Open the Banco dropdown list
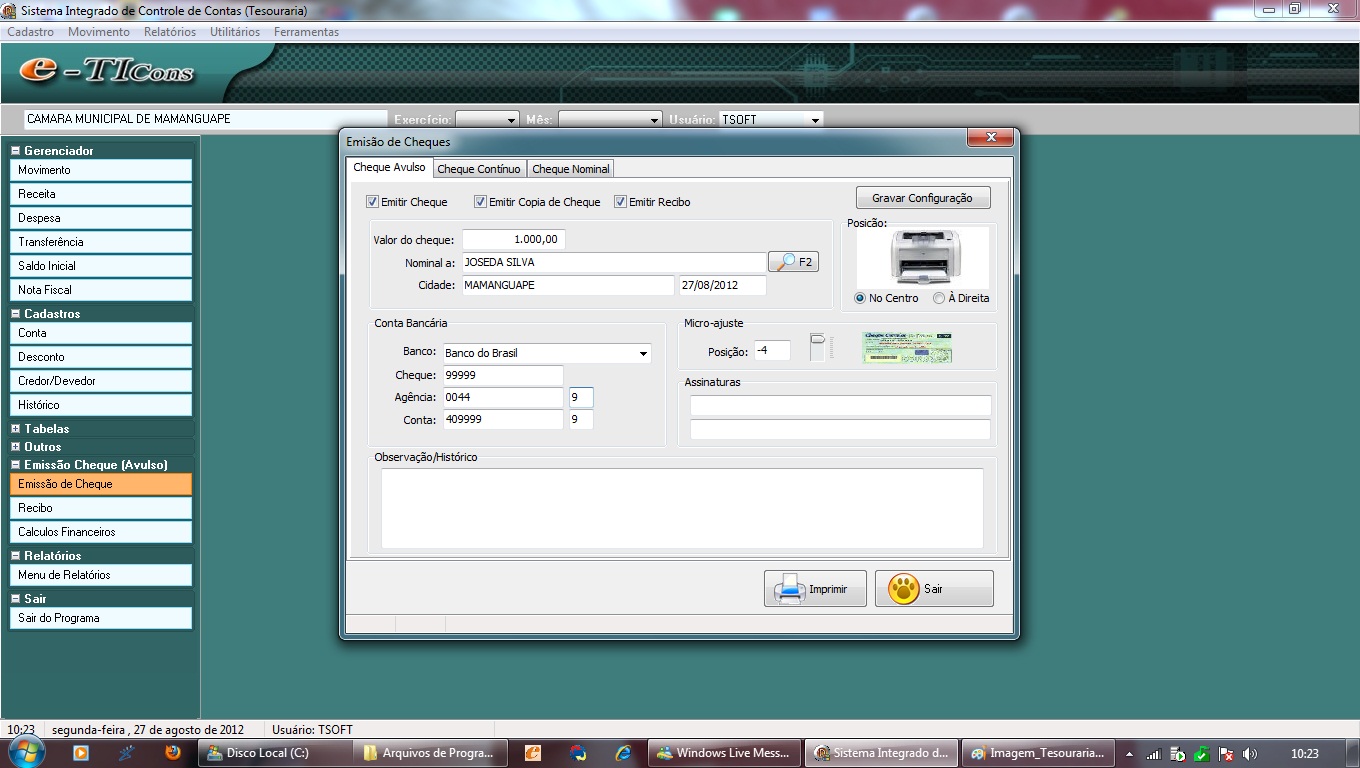Viewport: 1360px width, 768px height. [x=643, y=353]
